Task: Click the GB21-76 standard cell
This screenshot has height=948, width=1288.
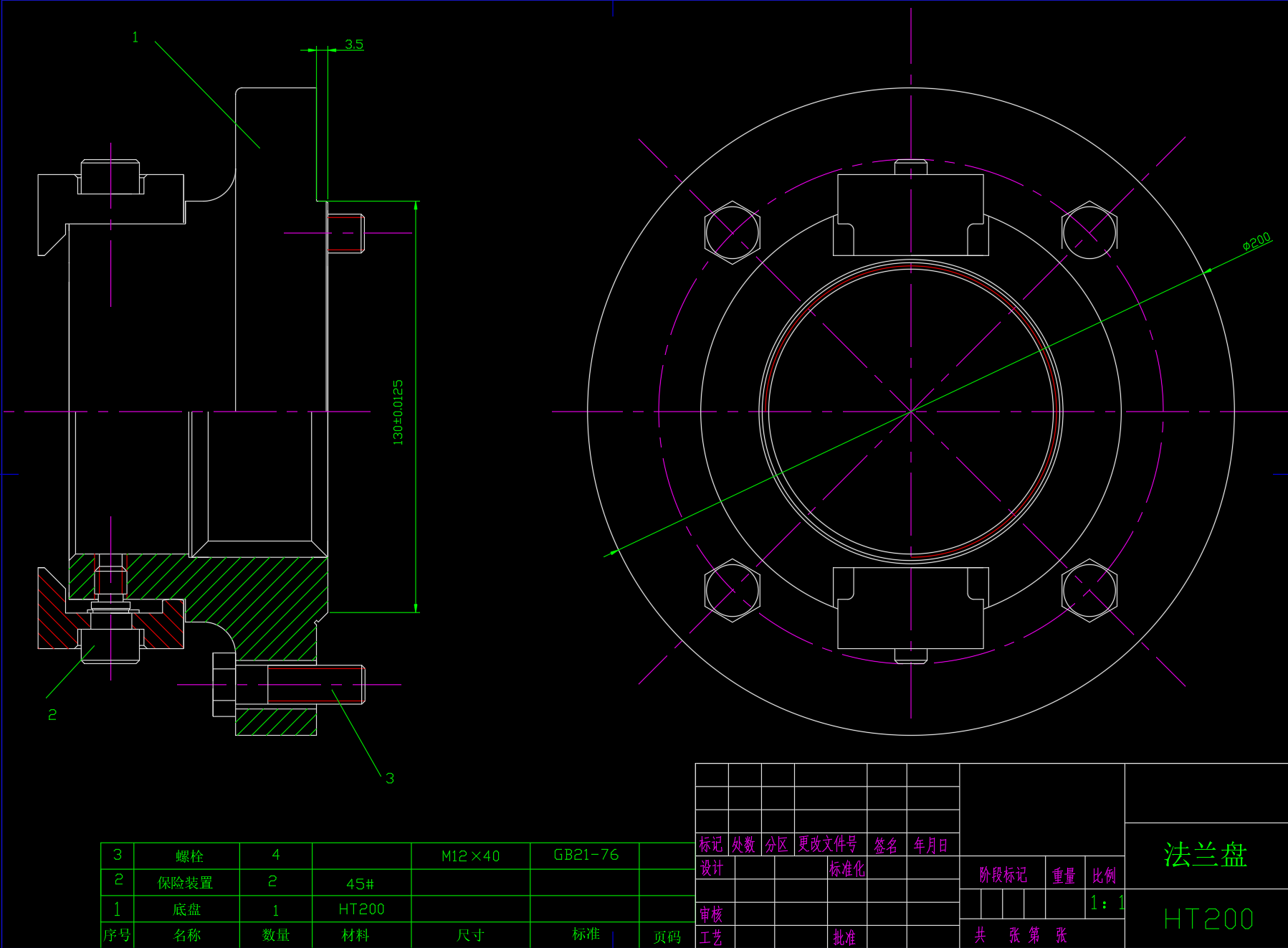Action: (586, 855)
